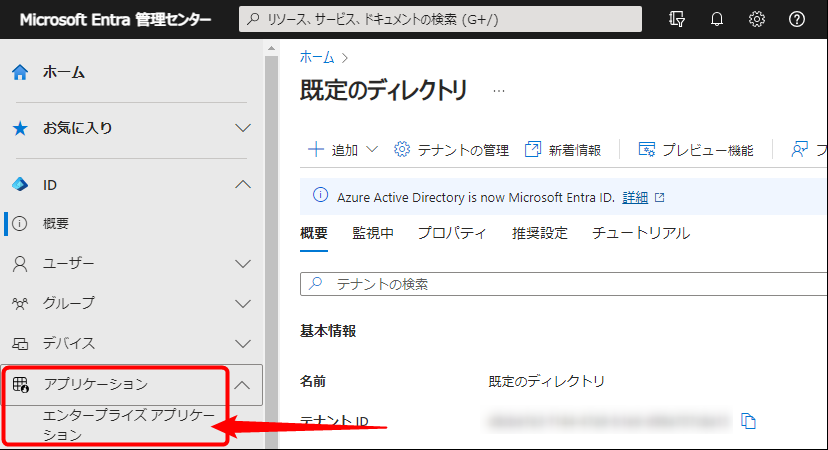This screenshot has height=450, width=828.
Task: Click the アプリケーション grid icon
Action: coord(21,385)
